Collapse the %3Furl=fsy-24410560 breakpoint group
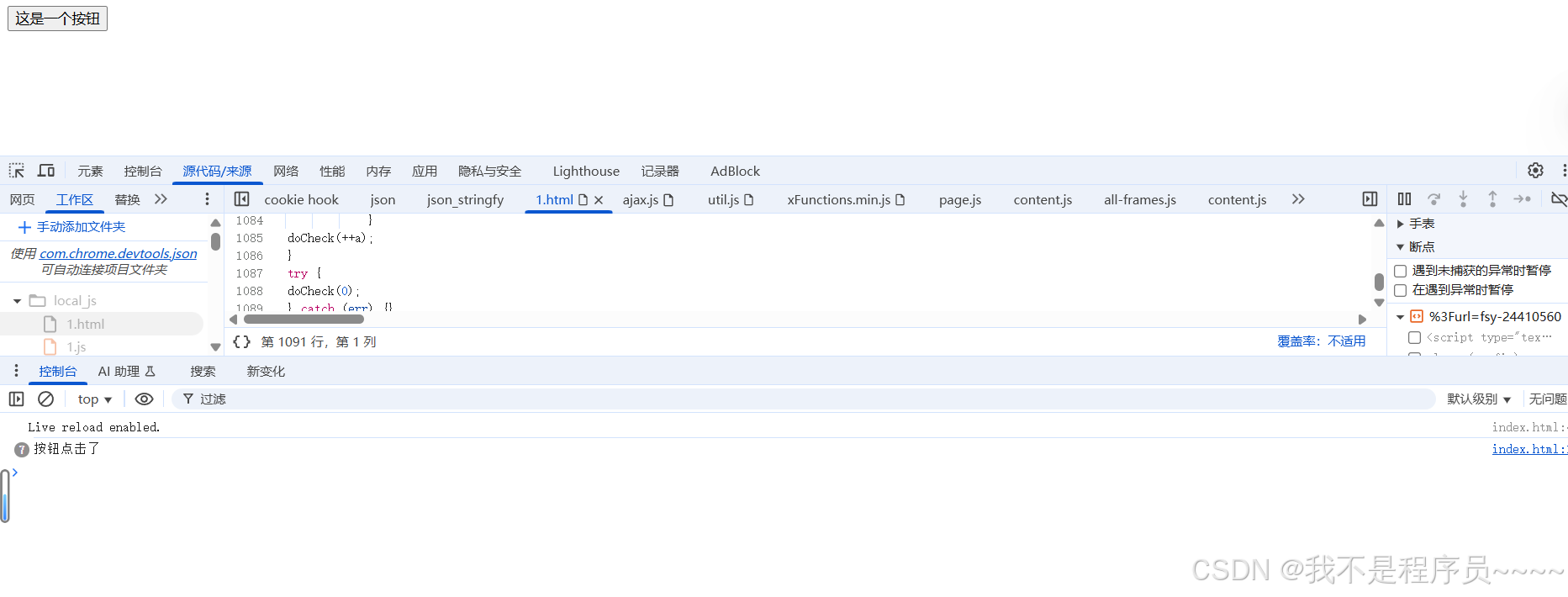This screenshot has width=1568, height=597. [x=1401, y=317]
